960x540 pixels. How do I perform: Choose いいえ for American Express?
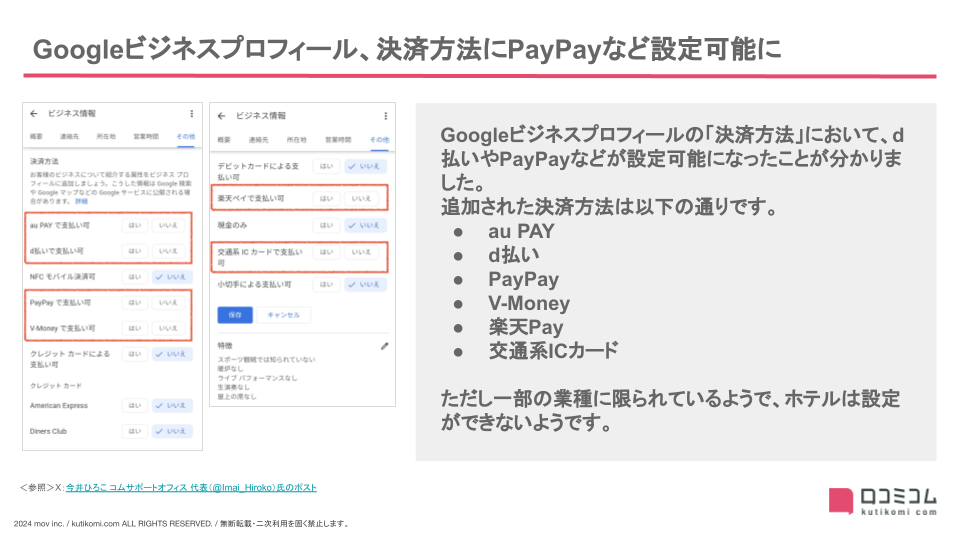172,405
